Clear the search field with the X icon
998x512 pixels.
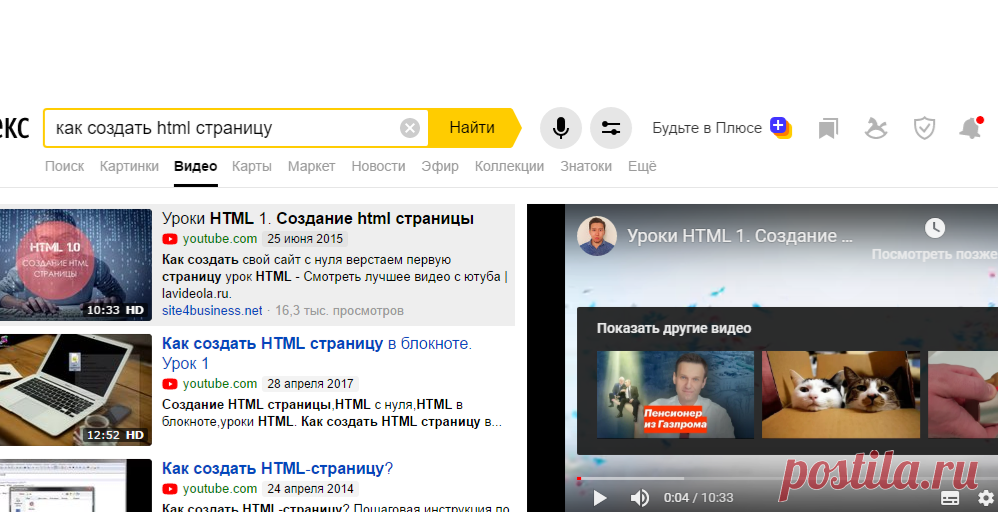tap(410, 128)
